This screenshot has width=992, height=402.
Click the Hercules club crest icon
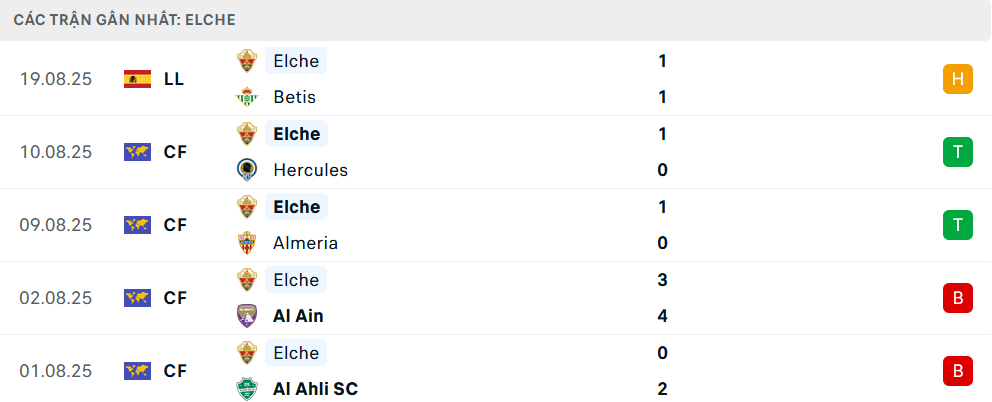[x=247, y=170]
